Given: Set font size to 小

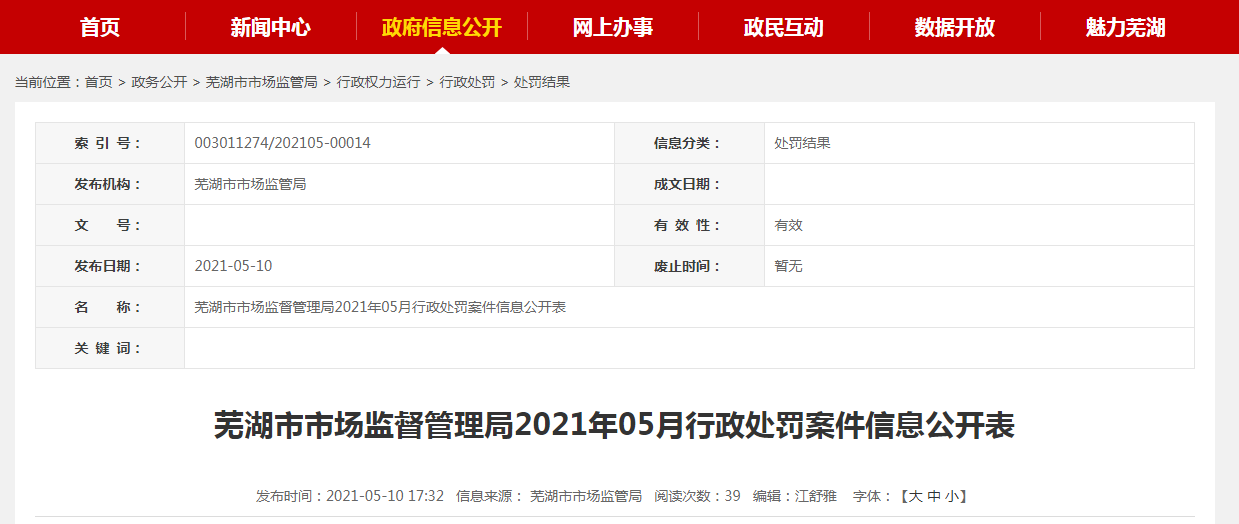Looking at the screenshot, I should [x=952, y=496].
